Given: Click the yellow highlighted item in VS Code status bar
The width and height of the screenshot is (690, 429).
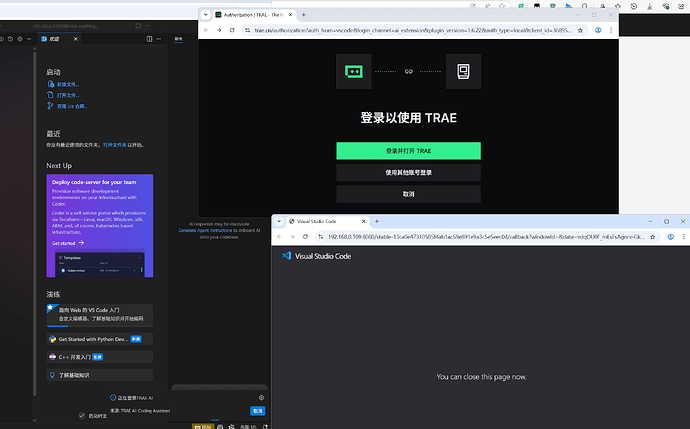Looking at the screenshot, I should pos(203,426).
